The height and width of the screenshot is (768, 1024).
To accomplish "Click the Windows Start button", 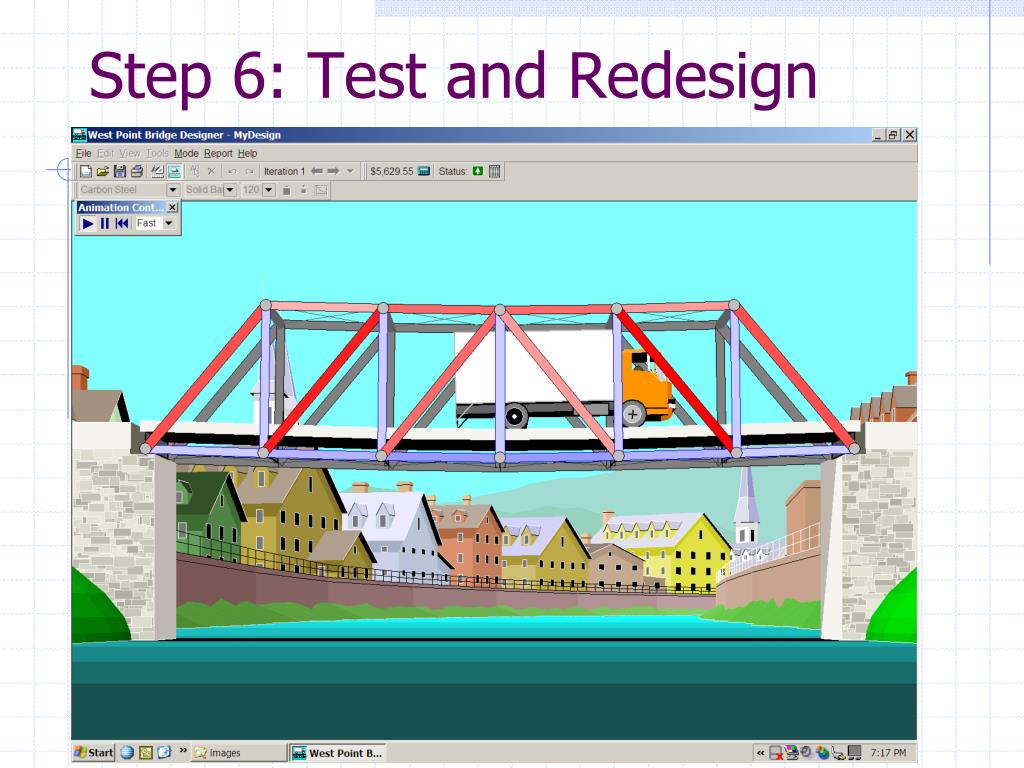I will click(x=93, y=752).
